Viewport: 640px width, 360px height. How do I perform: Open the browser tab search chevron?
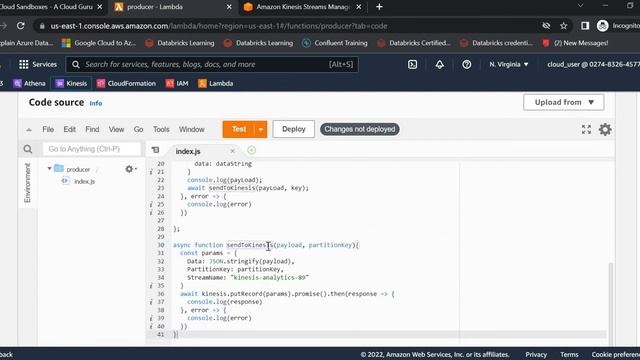point(580,6)
